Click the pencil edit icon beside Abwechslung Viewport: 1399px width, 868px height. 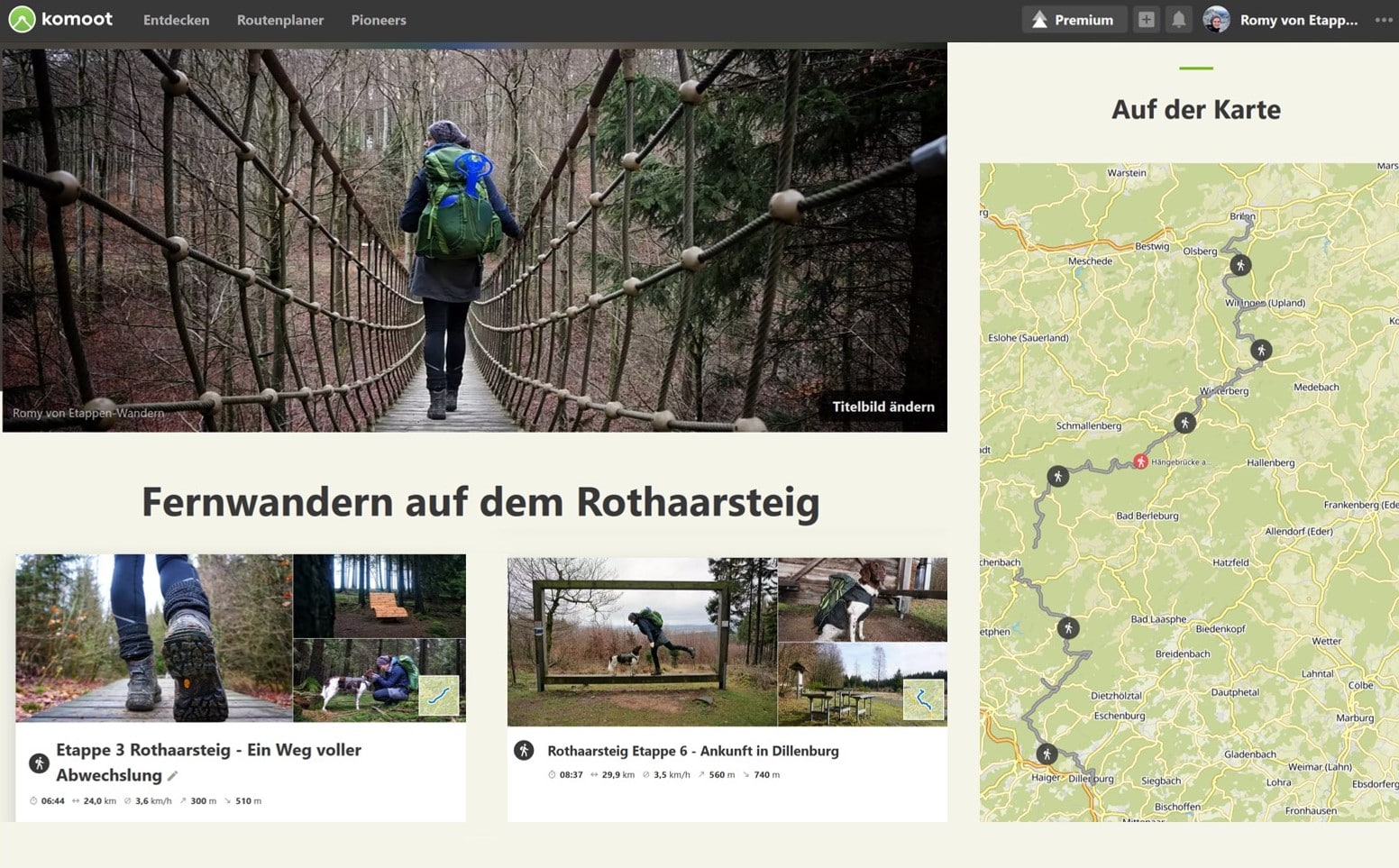click(x=173, y=775)
